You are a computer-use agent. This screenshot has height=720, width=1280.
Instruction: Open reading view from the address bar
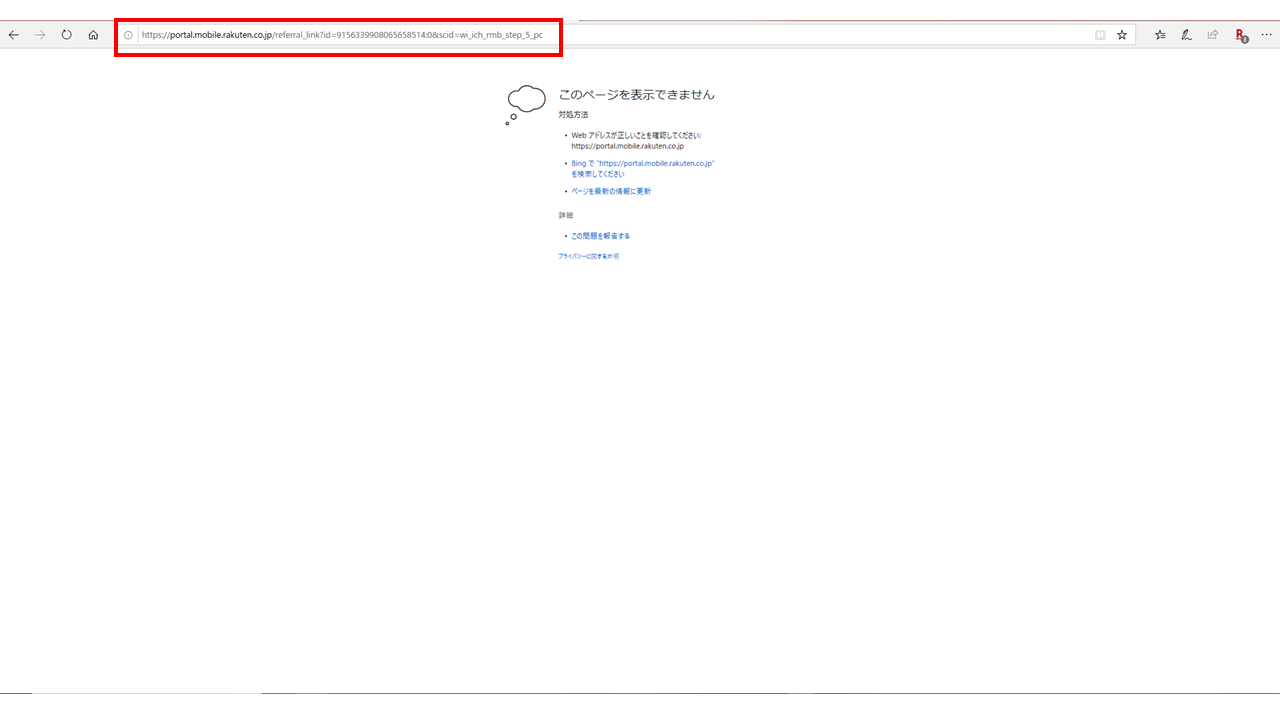pos(1100,35)
